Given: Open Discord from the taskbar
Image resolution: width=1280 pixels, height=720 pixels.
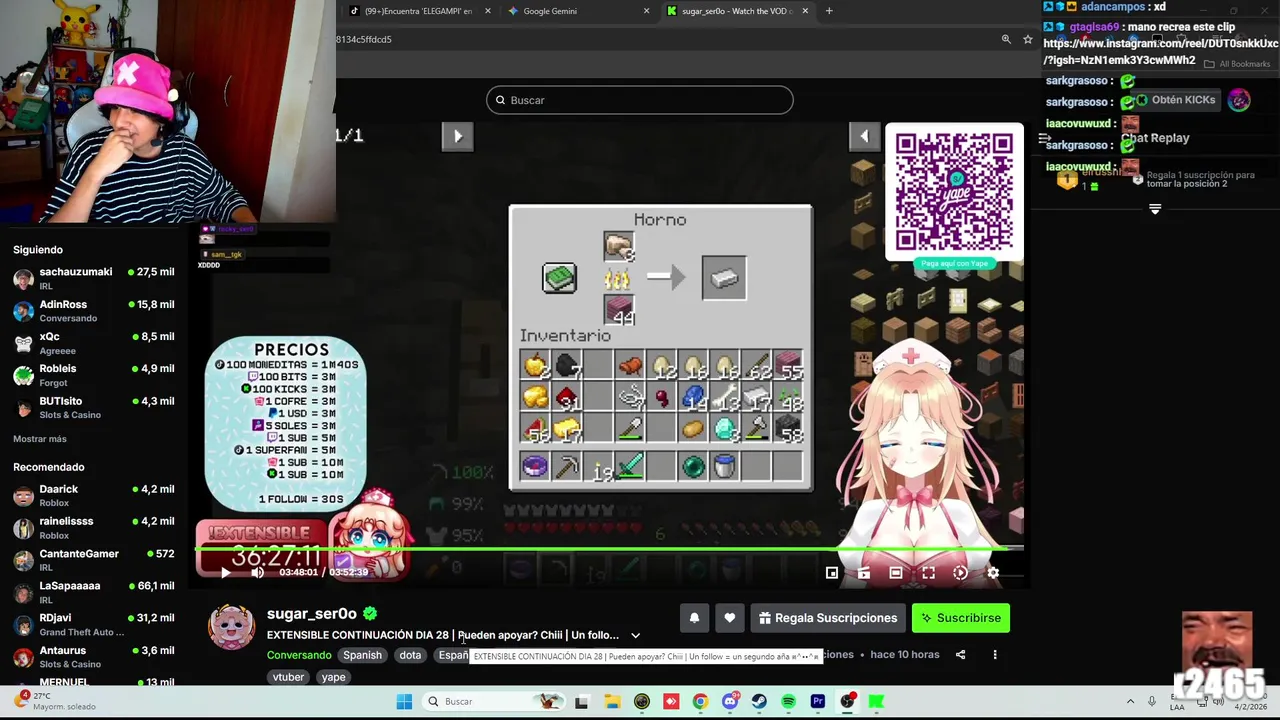Looking at the screenshot, I should tap(730, 702).
